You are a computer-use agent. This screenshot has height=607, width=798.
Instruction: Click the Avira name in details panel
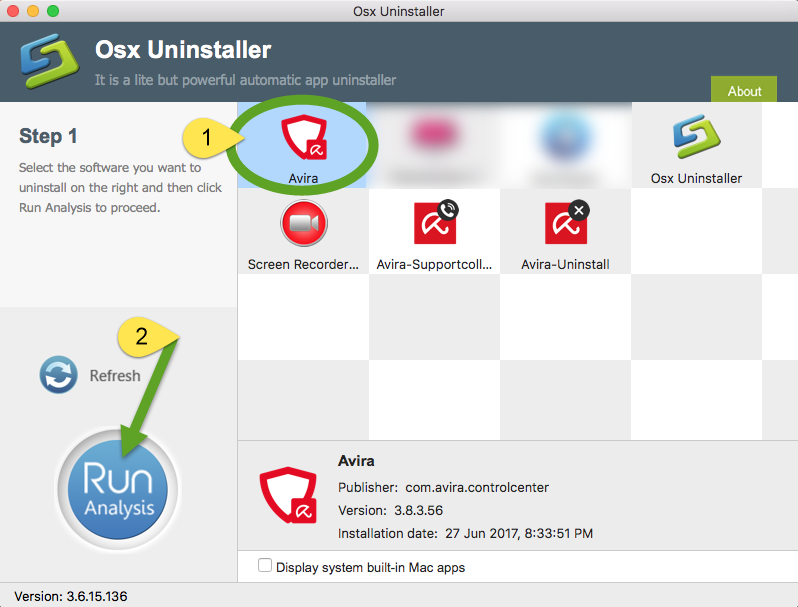point(356,461)
